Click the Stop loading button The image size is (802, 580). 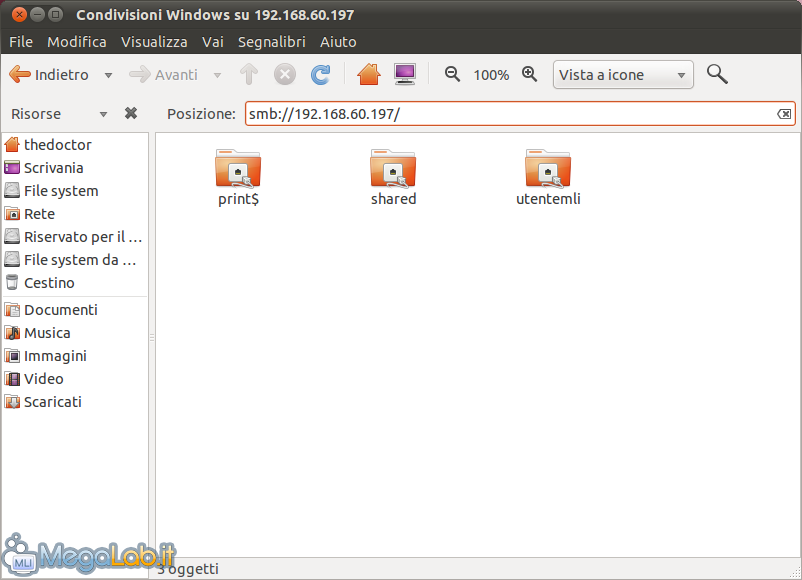tap(285, 75)
